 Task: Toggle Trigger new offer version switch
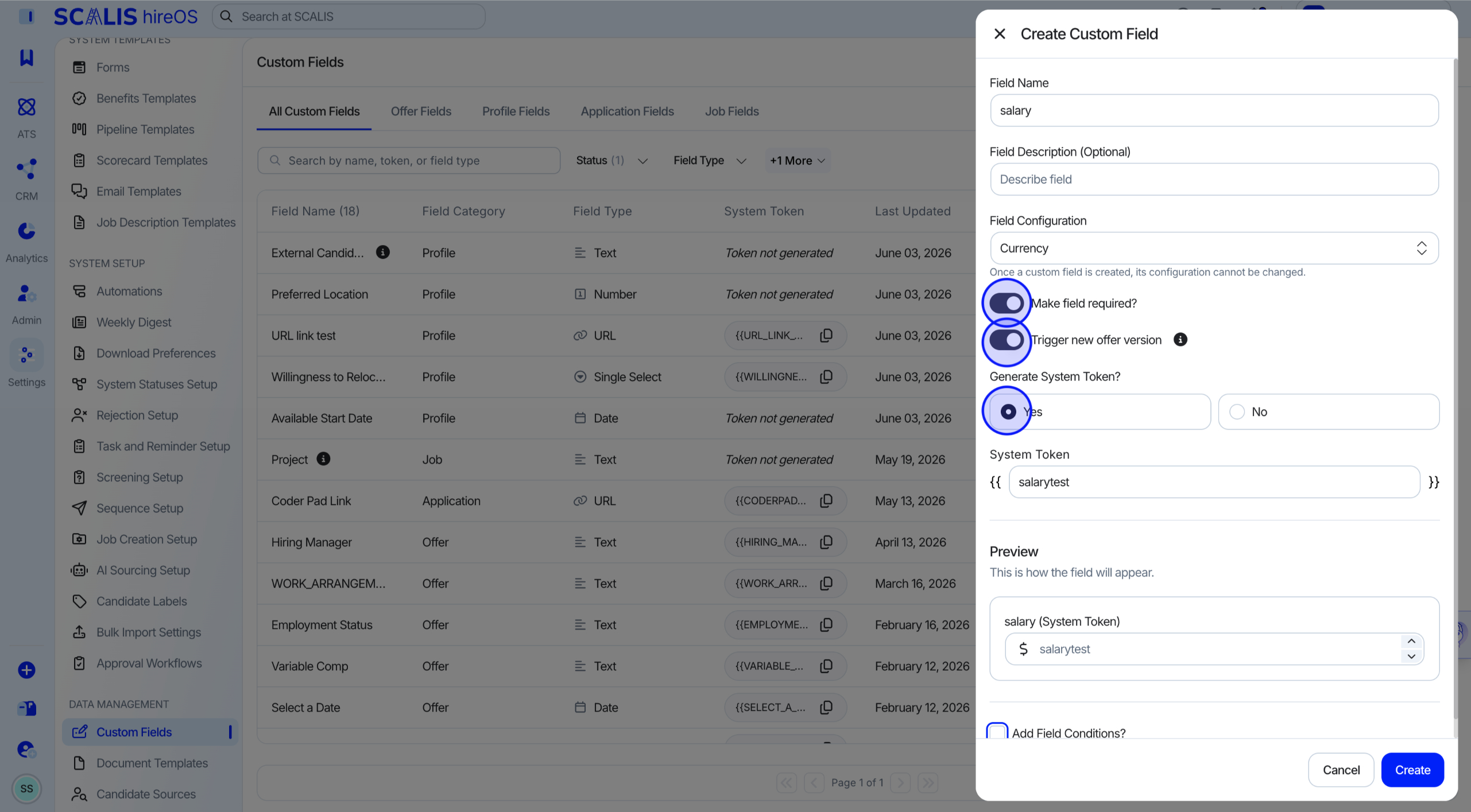pos(1006,340)
